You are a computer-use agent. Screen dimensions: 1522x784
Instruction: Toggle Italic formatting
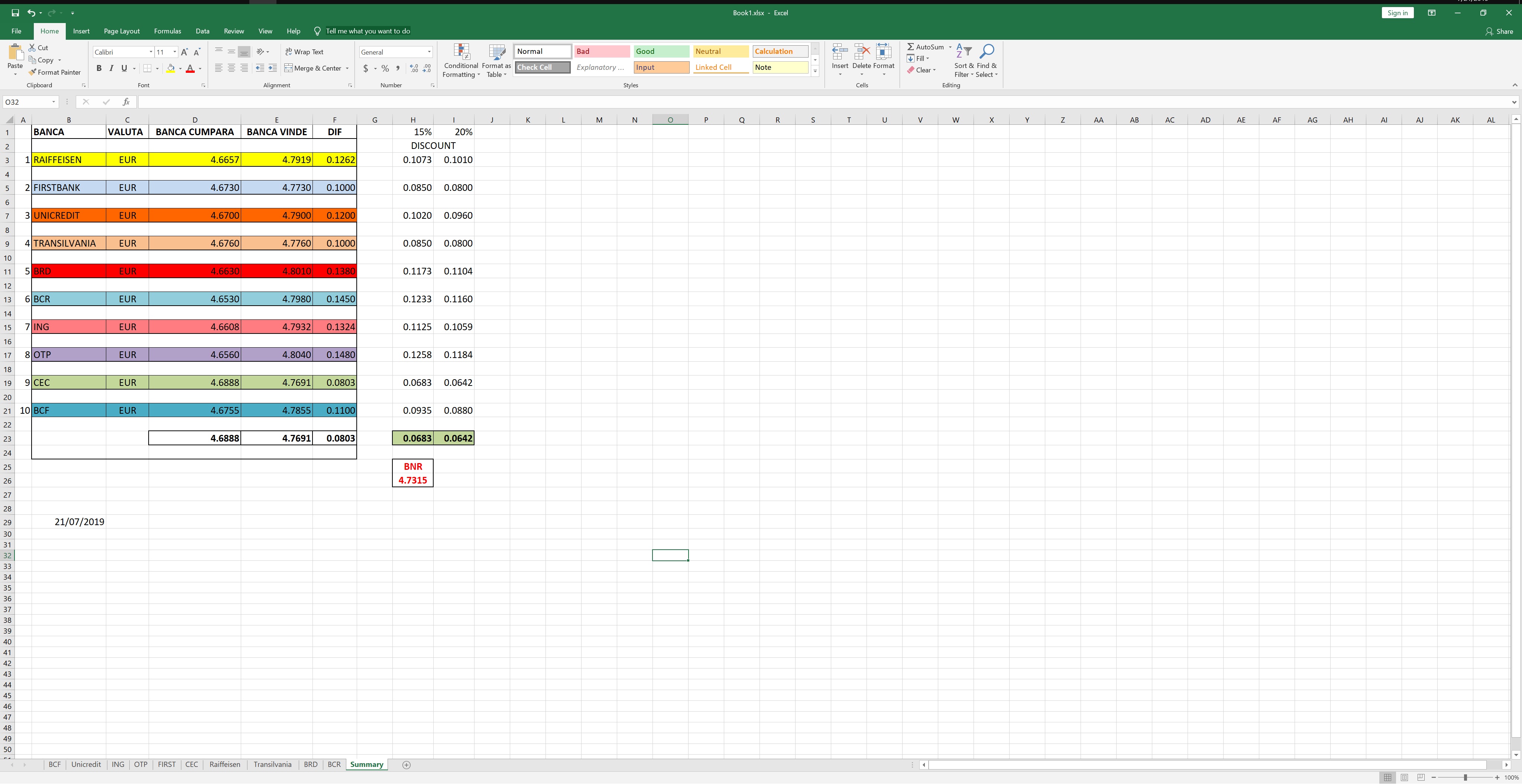(111, 68)
